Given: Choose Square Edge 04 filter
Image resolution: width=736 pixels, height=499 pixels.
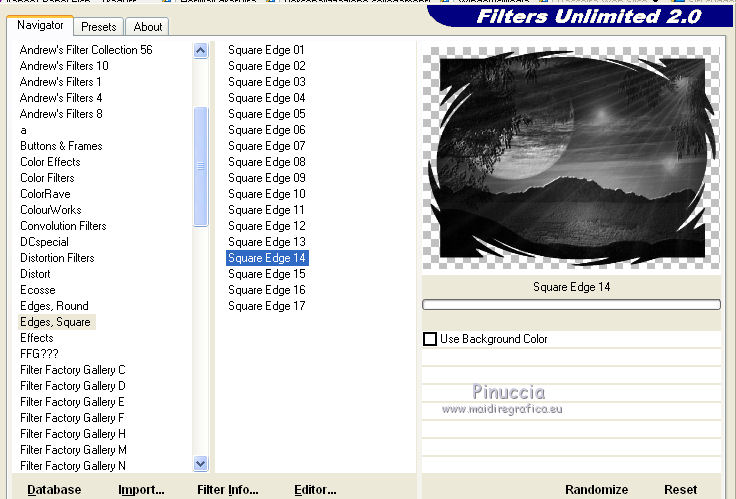Looking at the screenshot, I should [x=266, y=98].
